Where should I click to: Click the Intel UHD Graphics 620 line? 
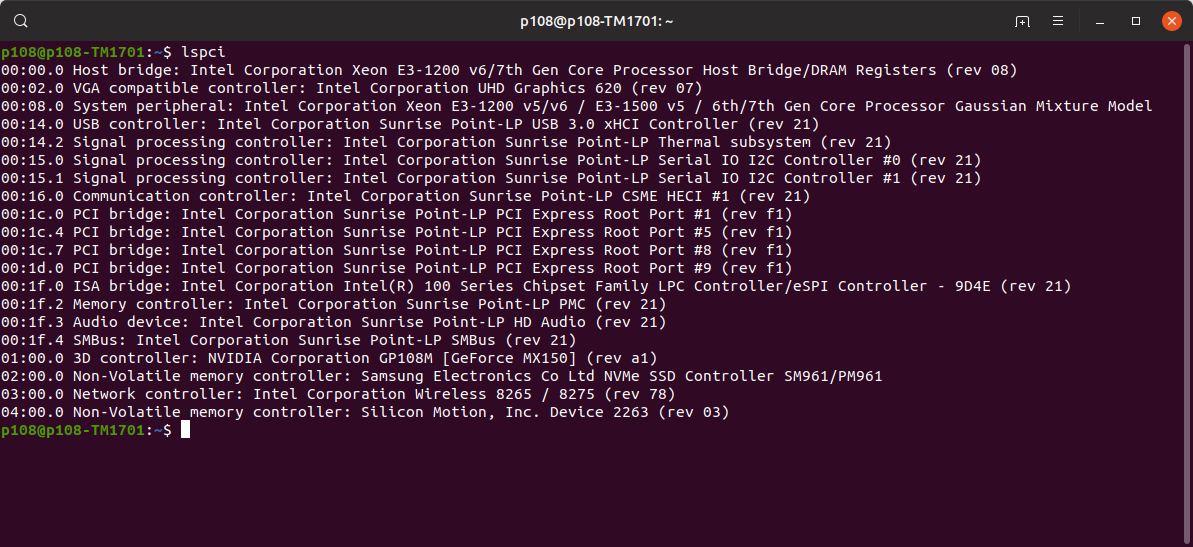(x=352, y=87)
